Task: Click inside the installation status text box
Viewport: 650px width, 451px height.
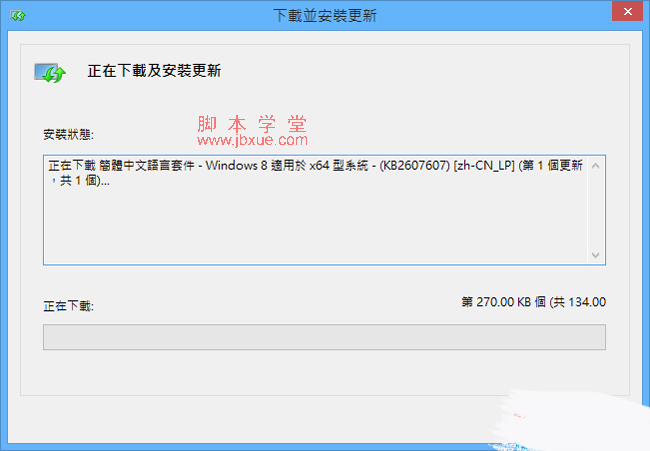Action: 324,210
